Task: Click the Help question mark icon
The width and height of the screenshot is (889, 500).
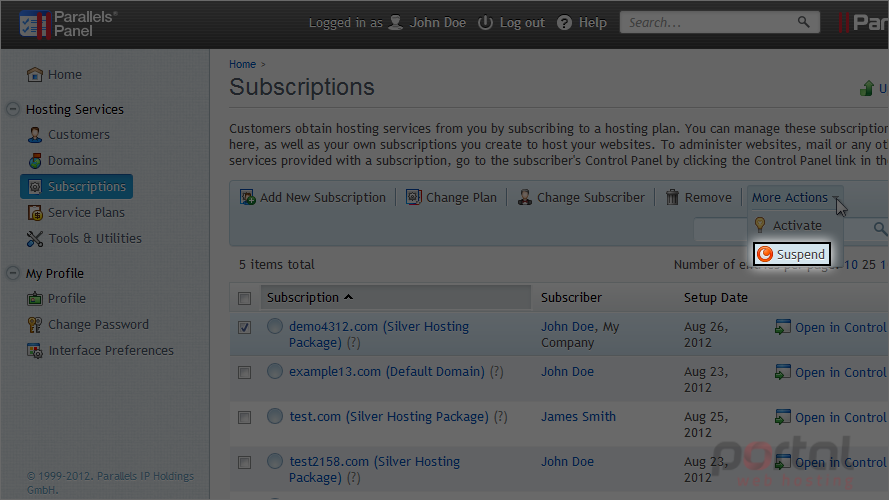Action: [x=564, y=23]
